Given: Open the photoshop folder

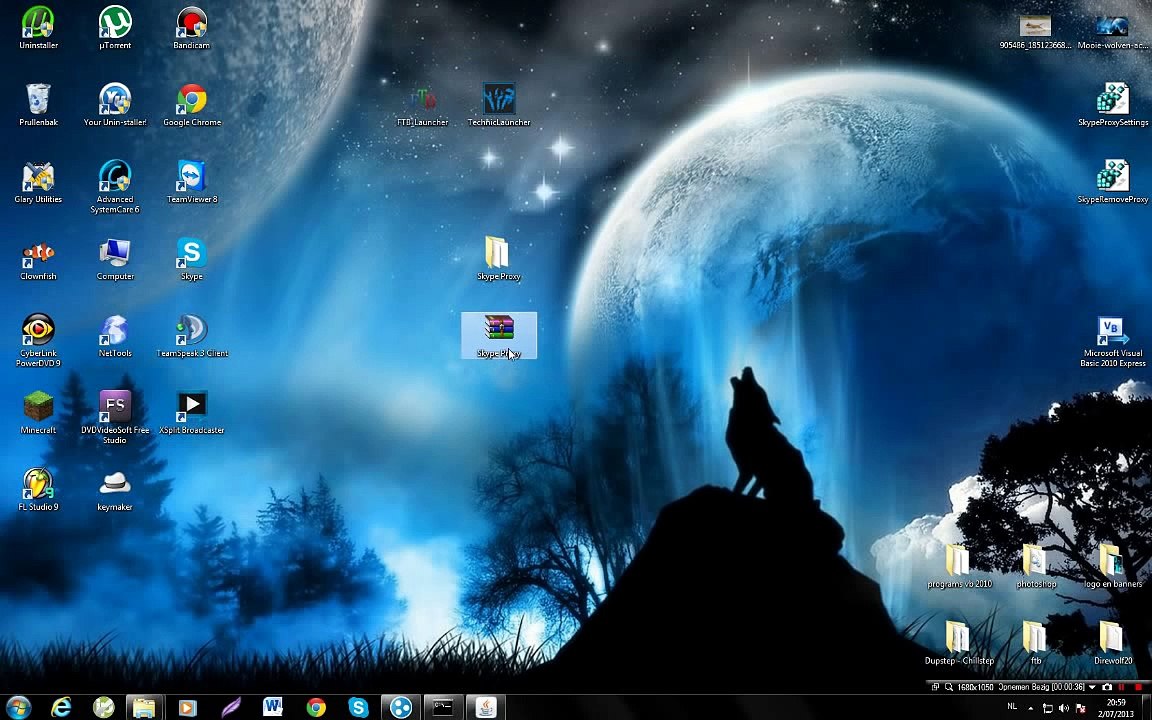Looking at the screenshot, I should (x=1036, y=566).
